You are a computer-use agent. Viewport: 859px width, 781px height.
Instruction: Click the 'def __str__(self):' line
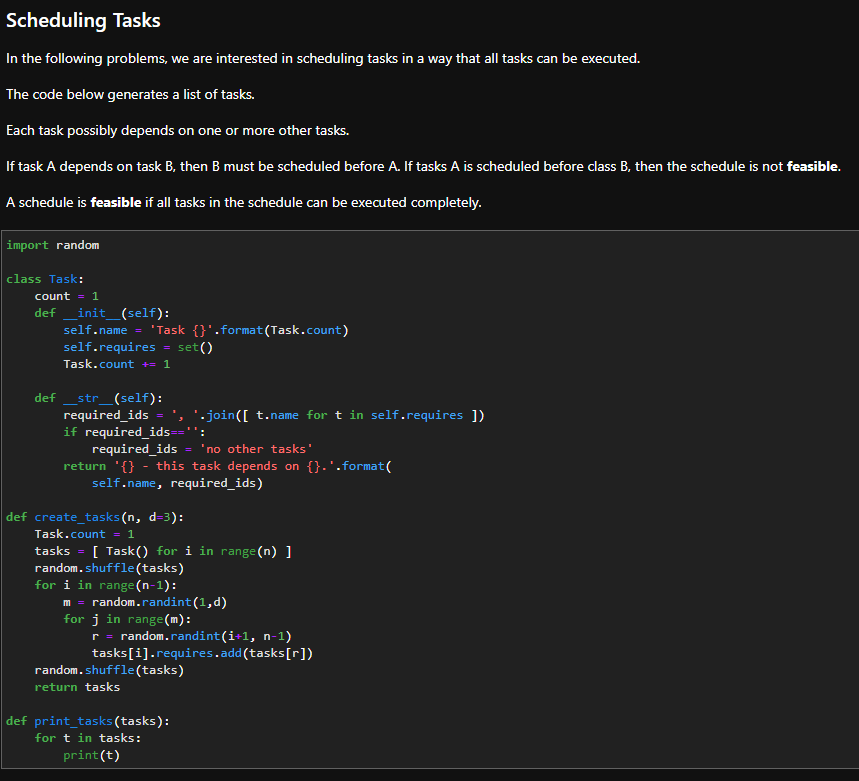pos(99,398)
